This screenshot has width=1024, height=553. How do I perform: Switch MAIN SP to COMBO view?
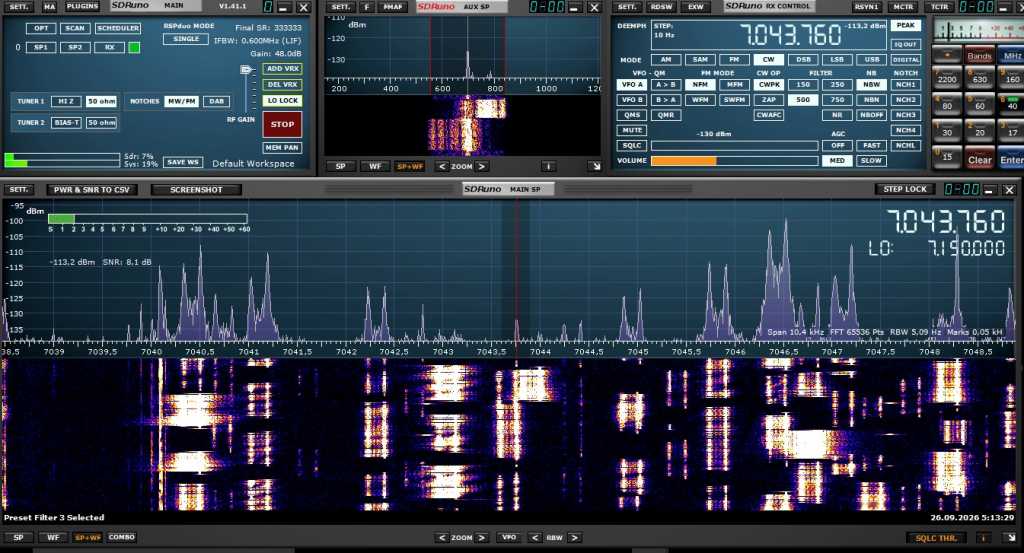(121, 538)
